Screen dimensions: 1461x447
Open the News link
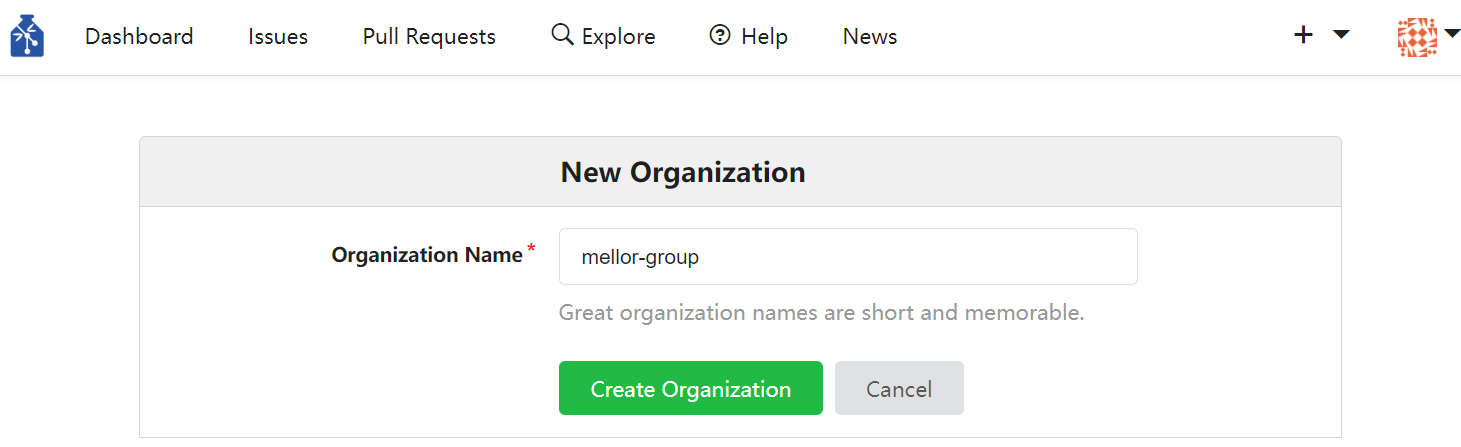870,36
